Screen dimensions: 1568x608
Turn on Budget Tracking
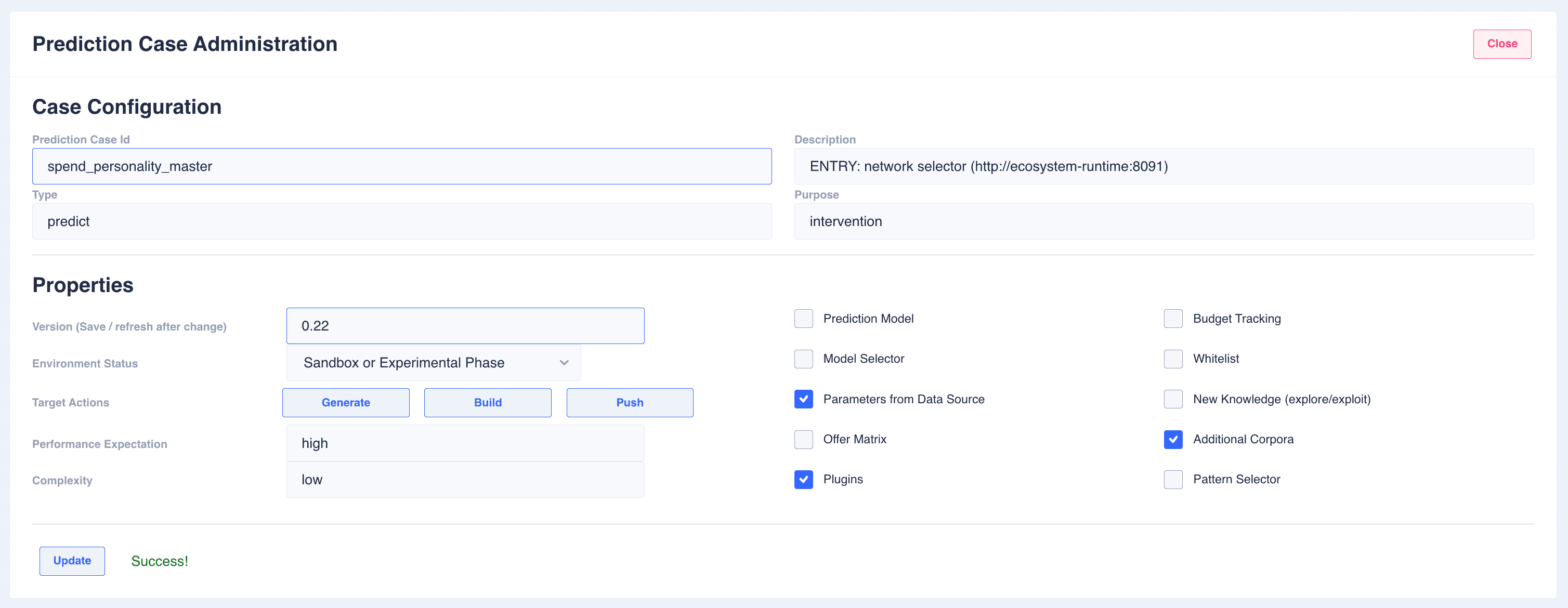click(1173, 319)
